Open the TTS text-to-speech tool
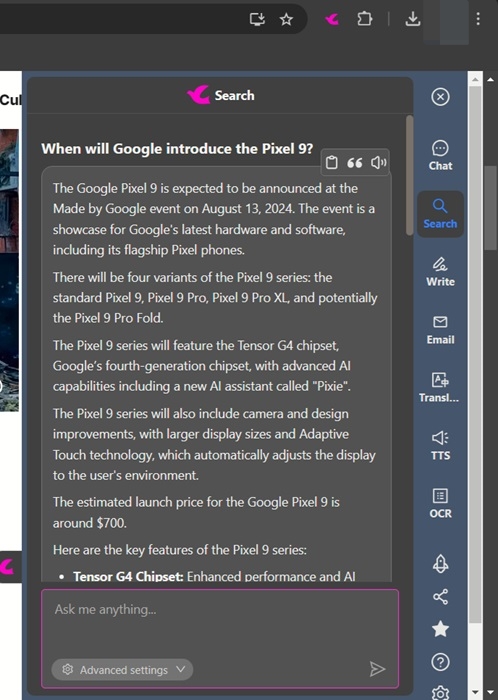Viewport: 498px width, 700px height. click(x=440, y=446)
